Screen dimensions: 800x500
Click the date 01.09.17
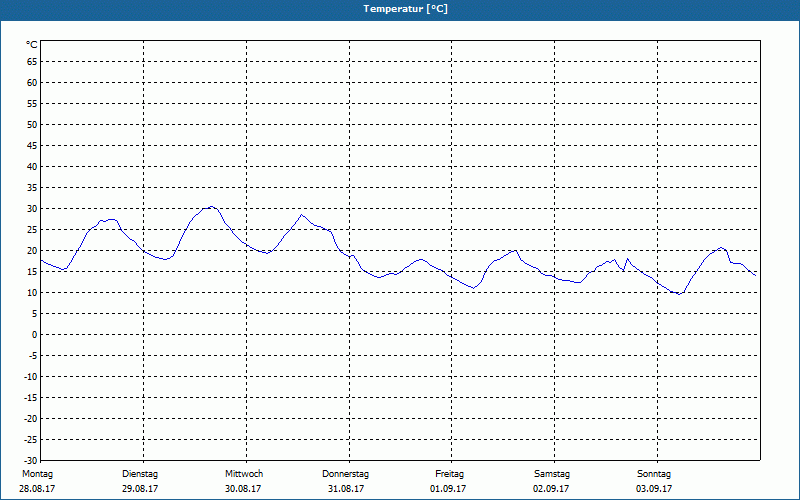click(x=448, y=489)
